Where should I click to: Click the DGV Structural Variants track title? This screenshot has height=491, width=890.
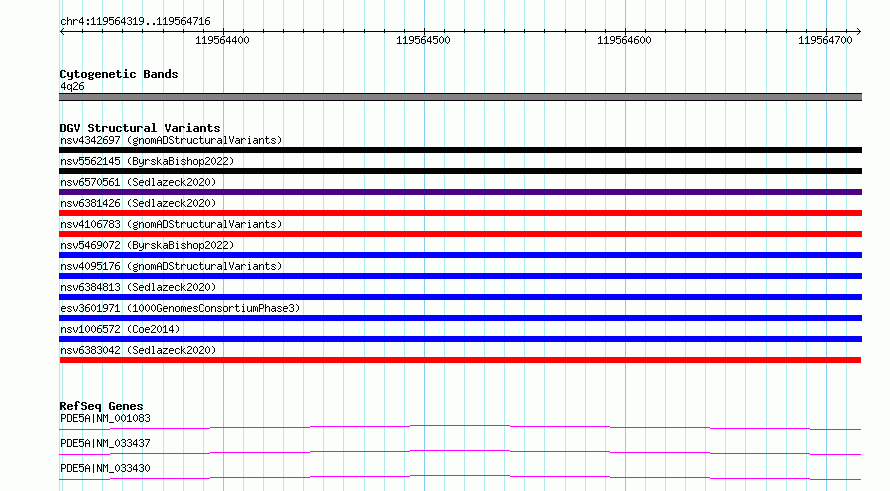click(x=140, y=128)
